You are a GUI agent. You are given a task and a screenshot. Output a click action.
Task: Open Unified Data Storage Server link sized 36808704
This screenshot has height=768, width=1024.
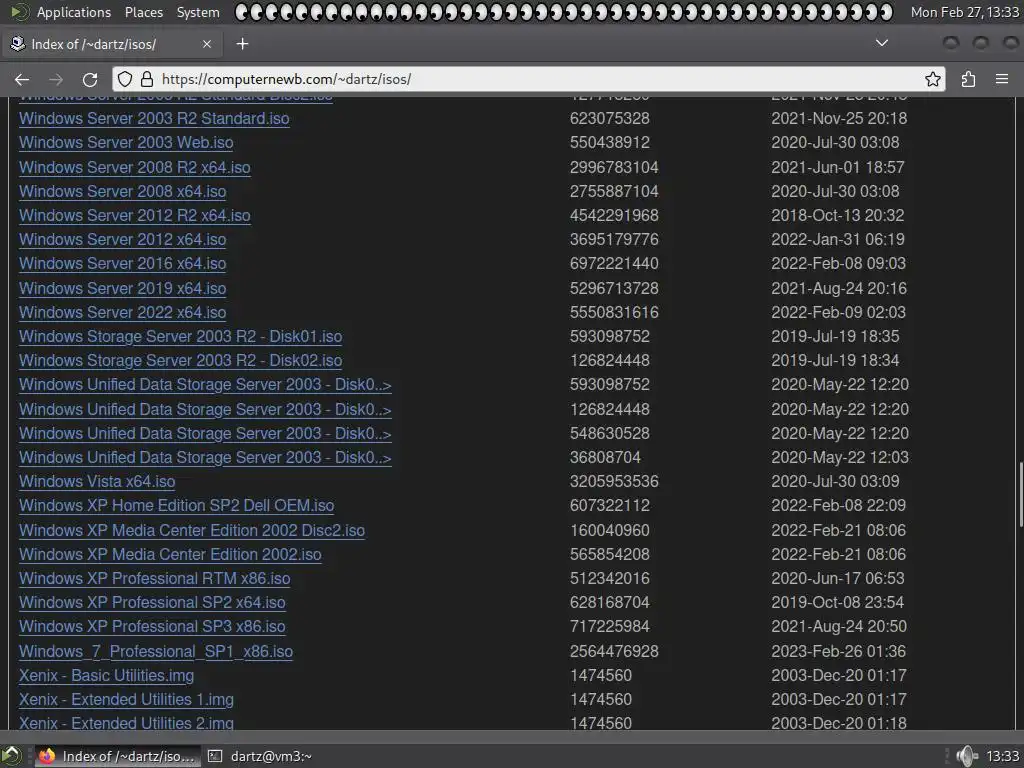point(205,458)
